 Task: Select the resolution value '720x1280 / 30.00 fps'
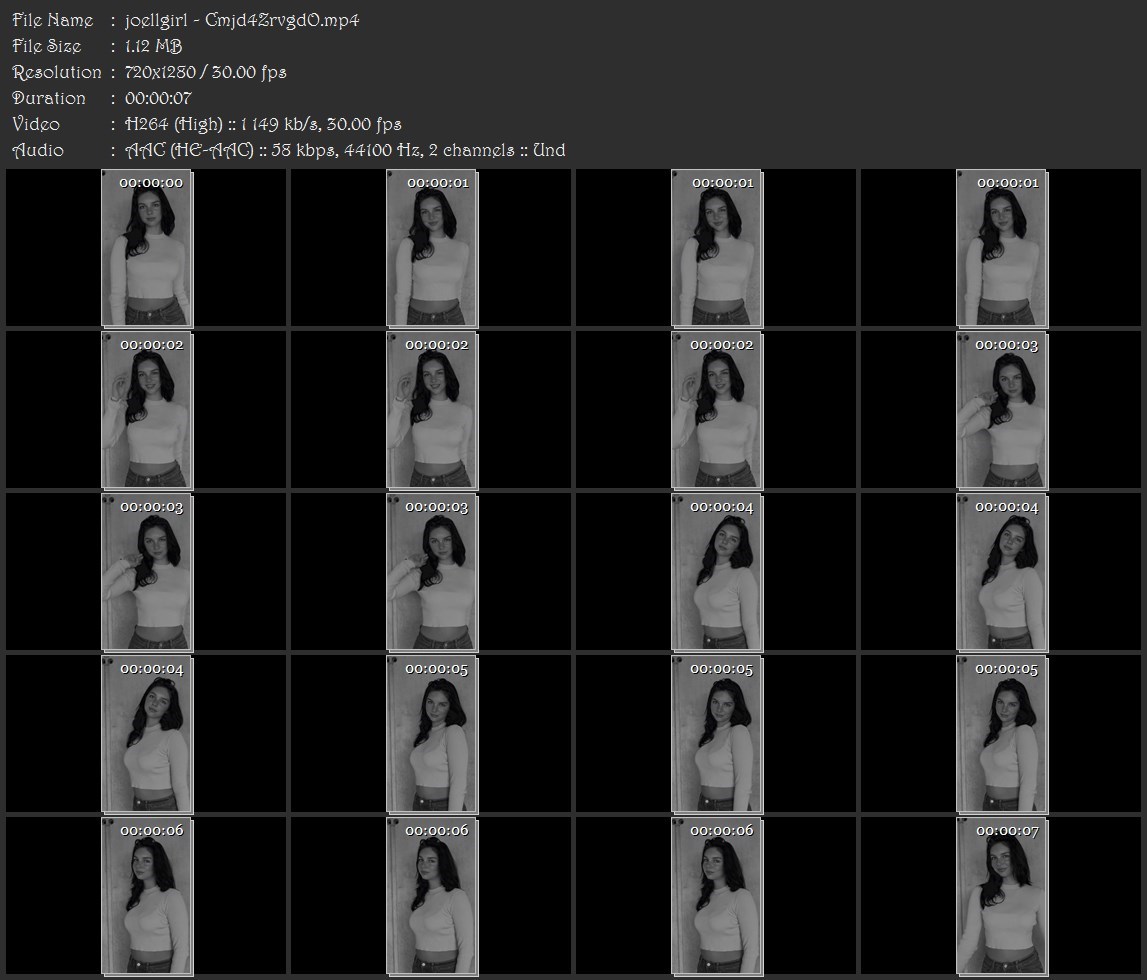tap(206, 72)
